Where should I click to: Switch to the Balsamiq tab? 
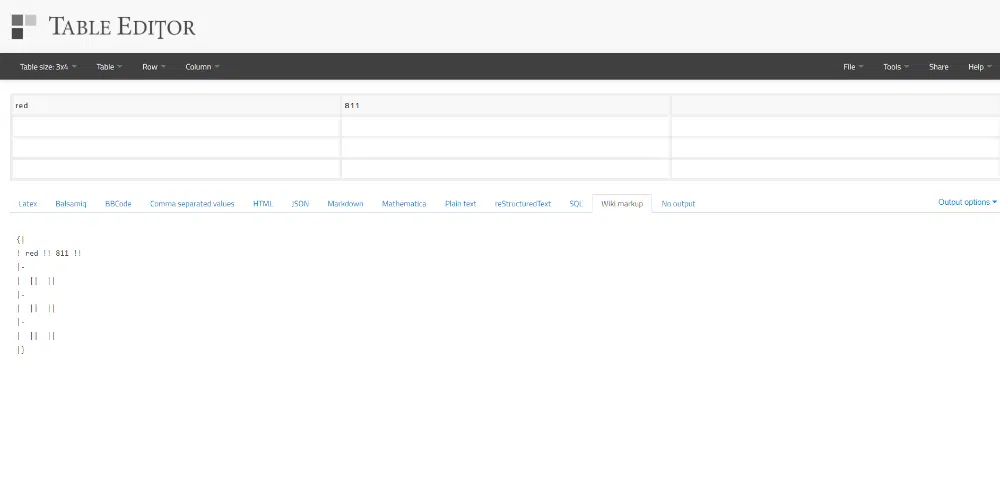click(x=71, y=203)
